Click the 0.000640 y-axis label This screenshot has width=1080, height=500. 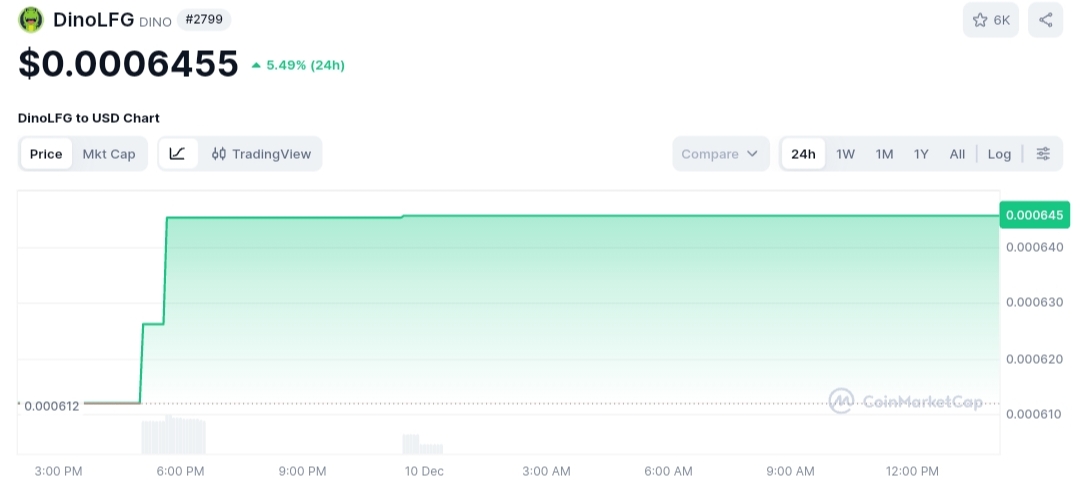click(x=1035, y=247)
